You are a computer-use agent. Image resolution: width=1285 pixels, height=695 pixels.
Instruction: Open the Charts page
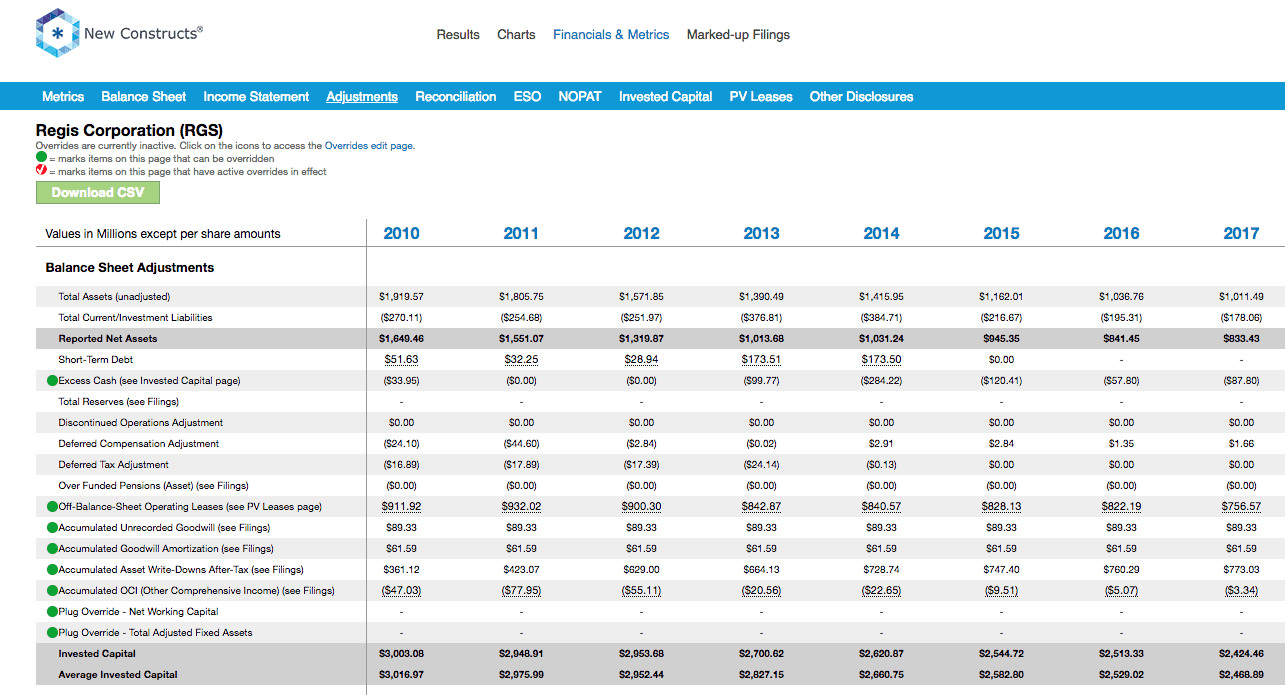[x=516, y=35]
